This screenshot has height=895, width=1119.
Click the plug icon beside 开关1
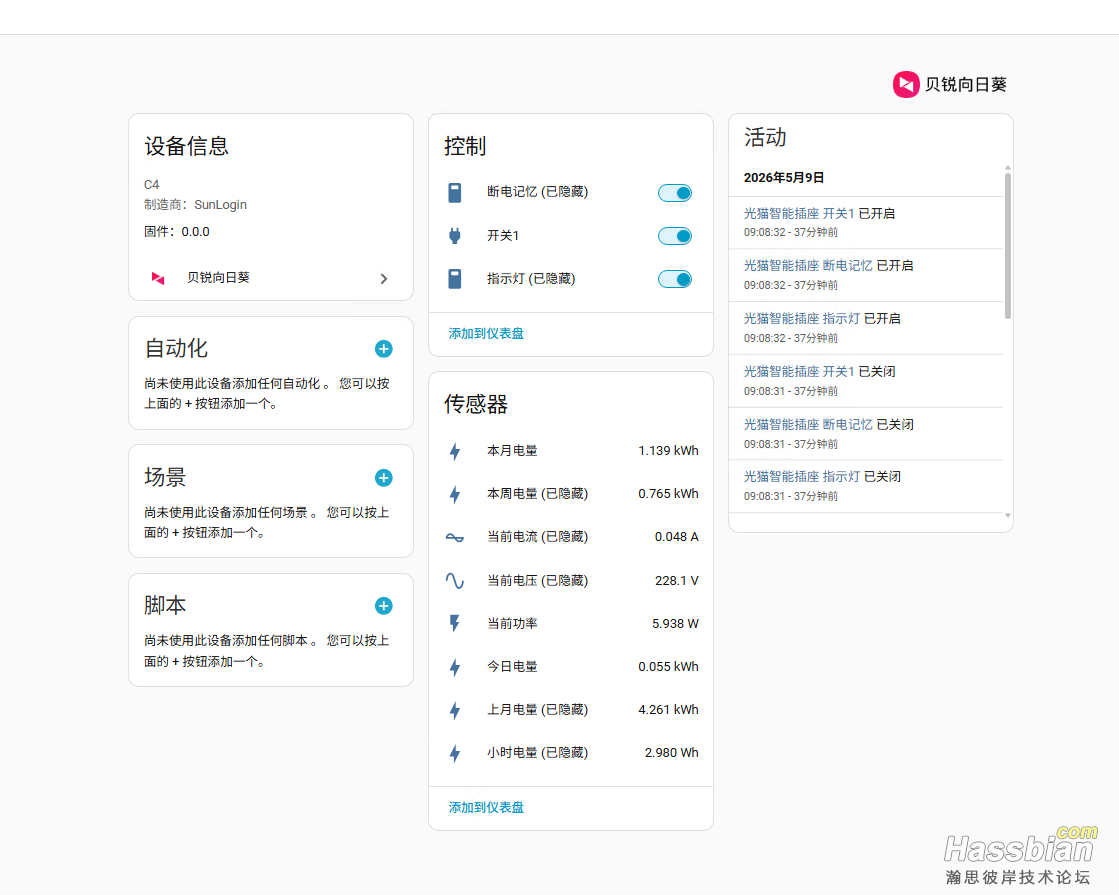tap(455, 236)
